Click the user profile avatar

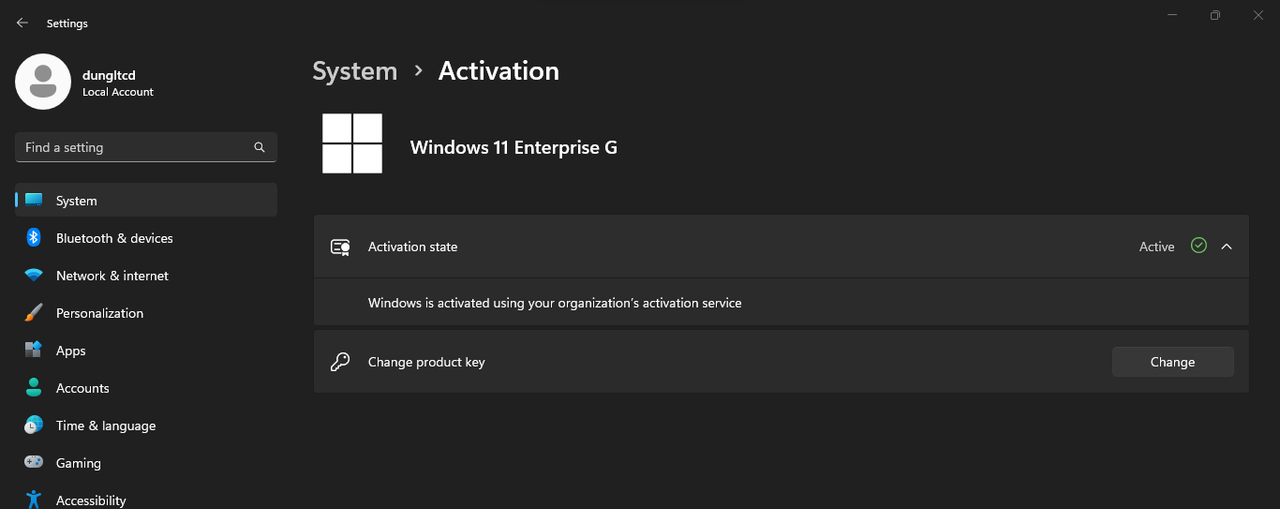tap(43, 82)
